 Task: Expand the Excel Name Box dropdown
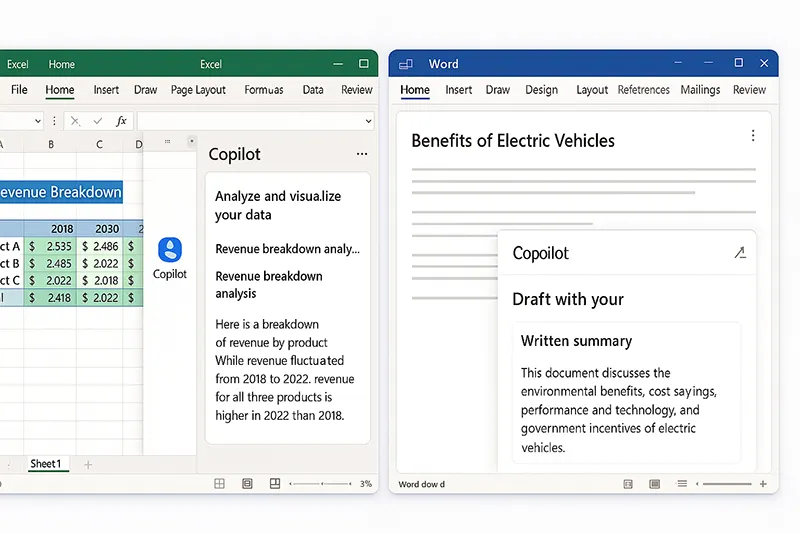click(x=38, y=121)
